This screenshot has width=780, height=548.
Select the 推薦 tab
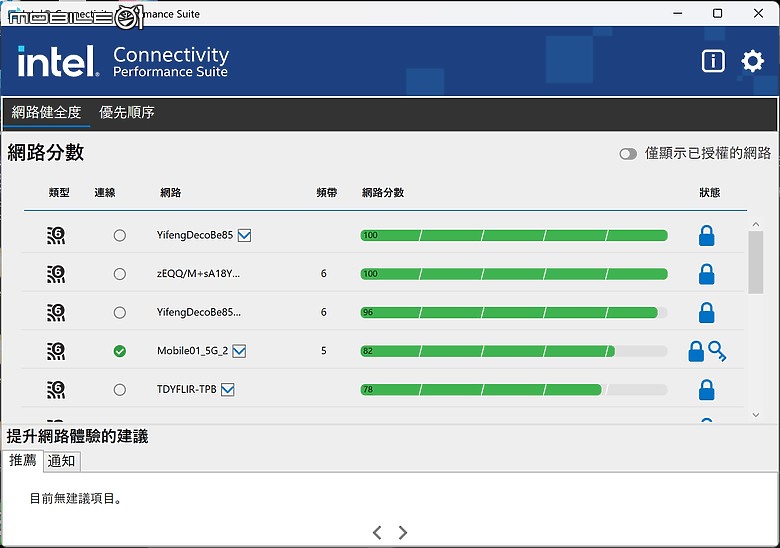tap(22, 460)
